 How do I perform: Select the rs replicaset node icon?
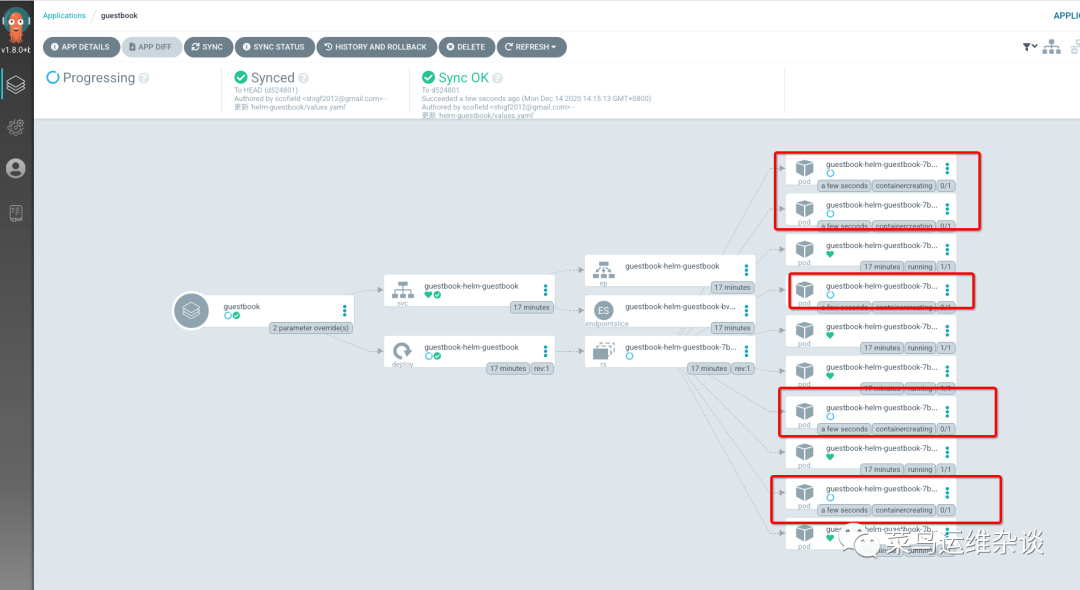603,351
